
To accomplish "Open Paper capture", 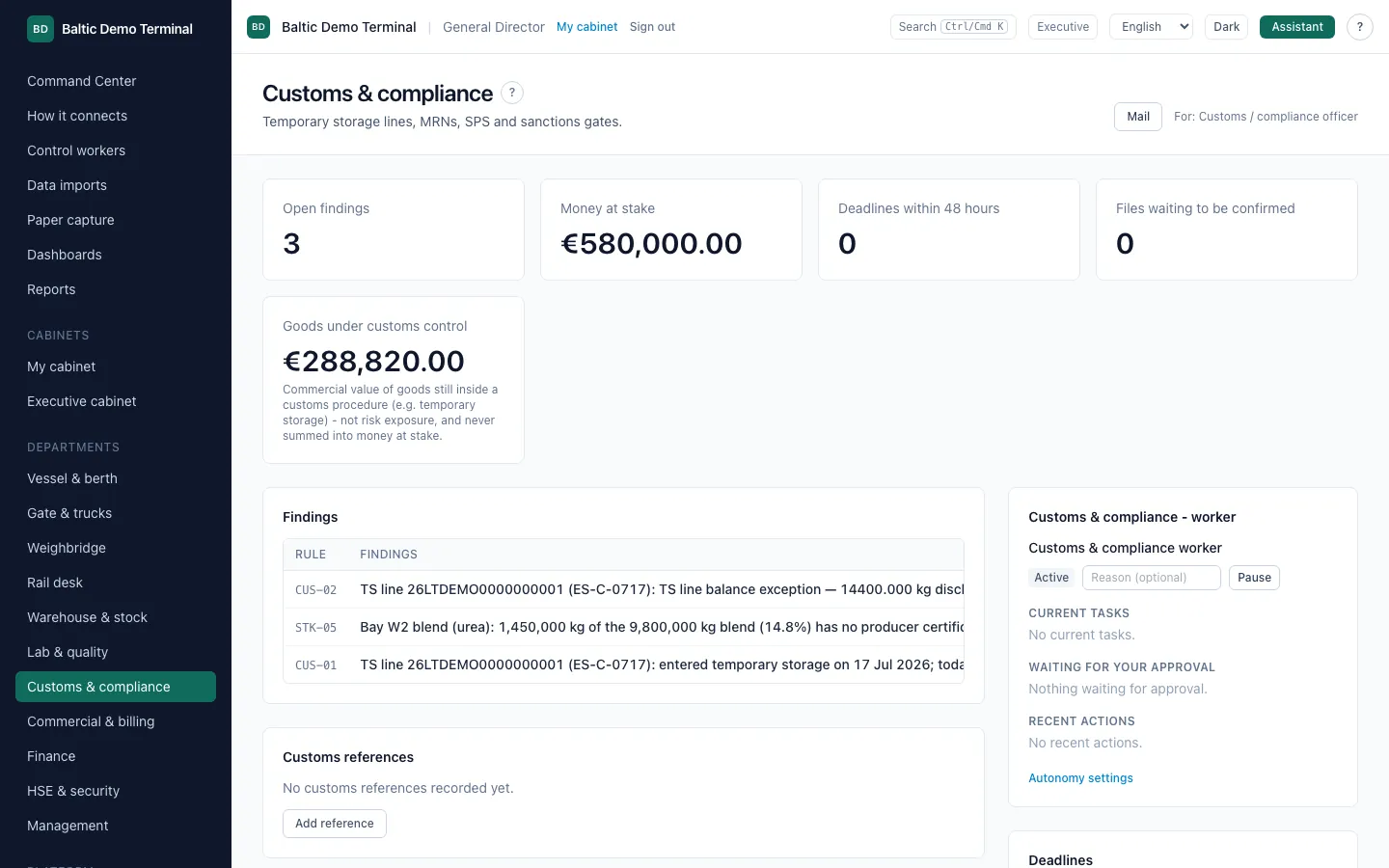I will tap(116, 220).
